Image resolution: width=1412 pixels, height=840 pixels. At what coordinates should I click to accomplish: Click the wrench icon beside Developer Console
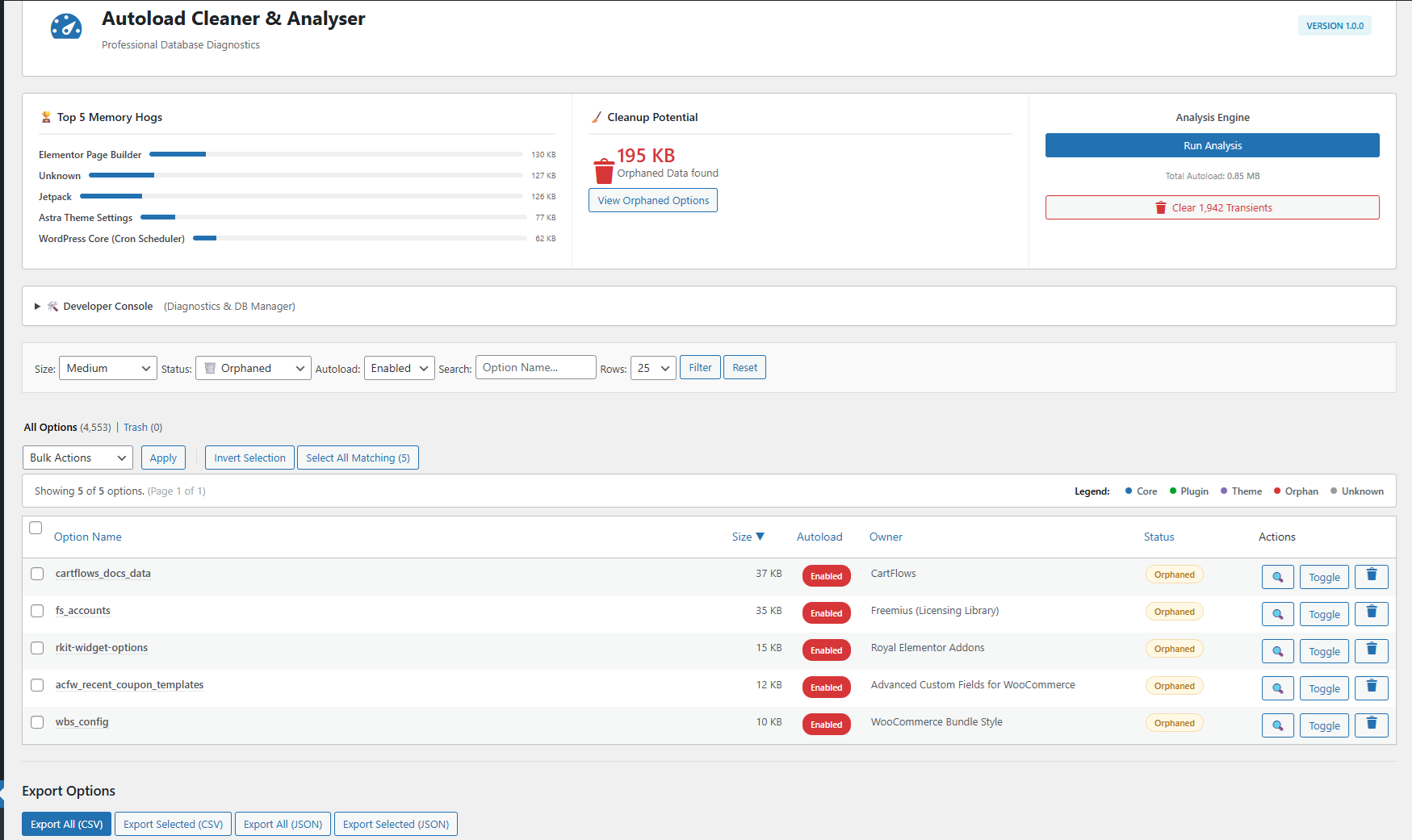click(x=52, y=306)
